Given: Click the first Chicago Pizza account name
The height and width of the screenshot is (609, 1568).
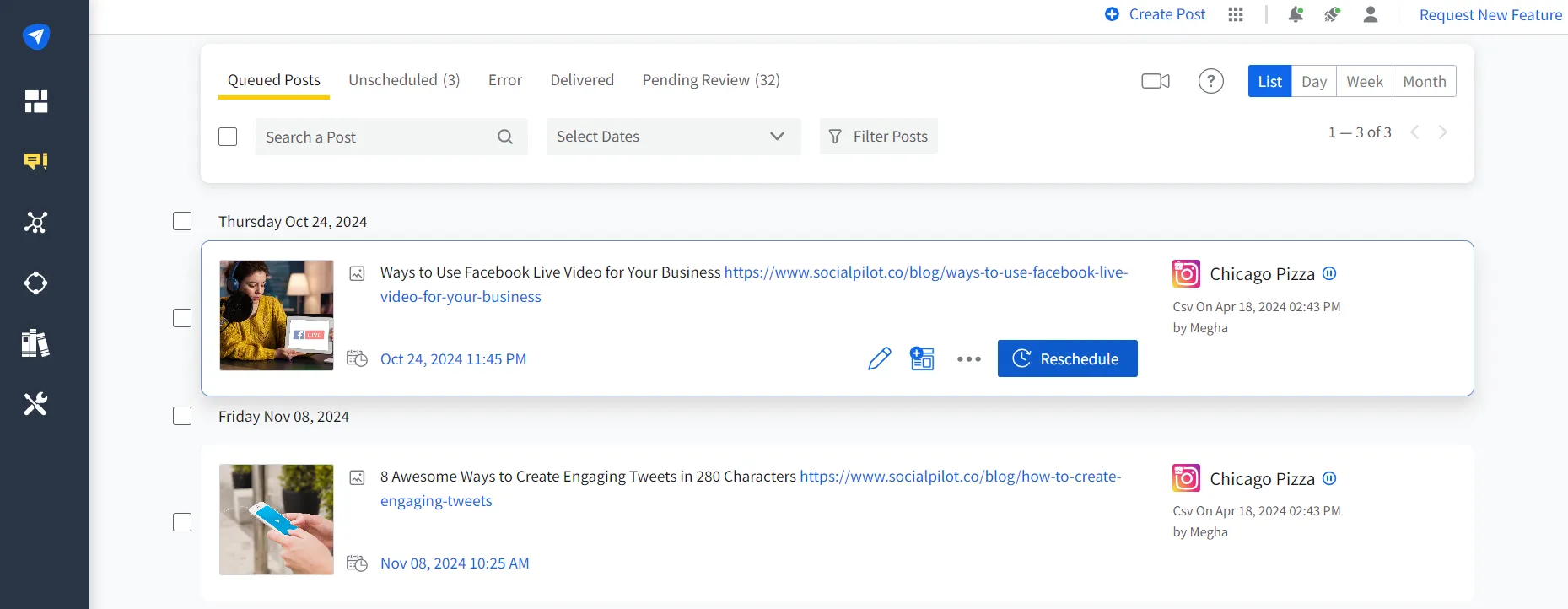Looking at the screenshot, I should pyautogui.click(x=1262, y=274).
